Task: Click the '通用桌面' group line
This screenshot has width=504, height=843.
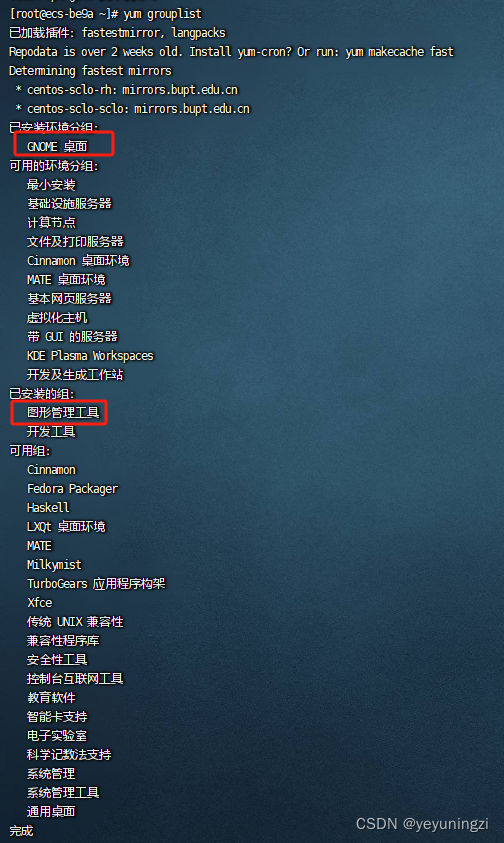Action: 51,812
